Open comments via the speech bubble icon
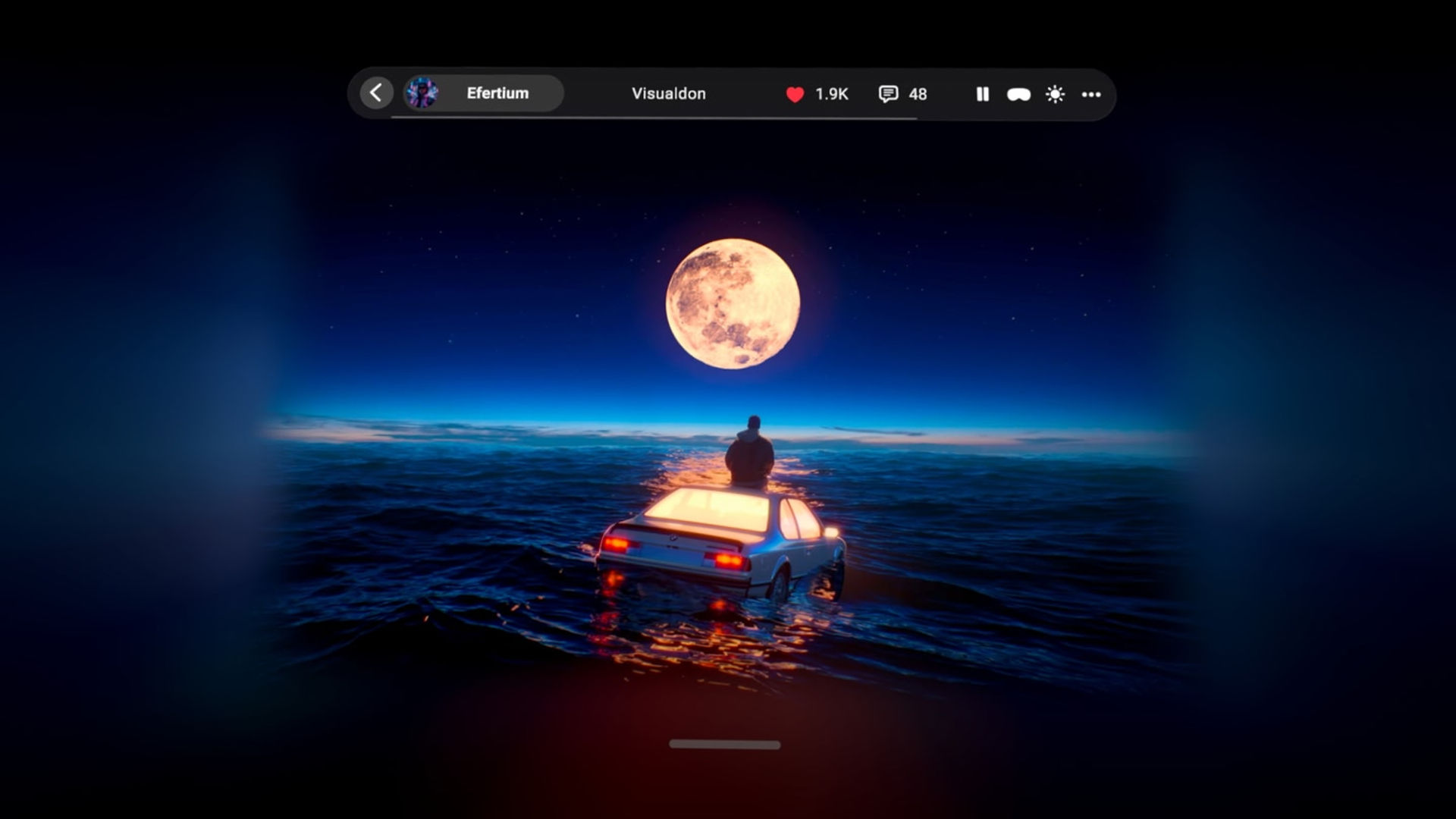The image size is (1456, 819). [x=888, y=94]
